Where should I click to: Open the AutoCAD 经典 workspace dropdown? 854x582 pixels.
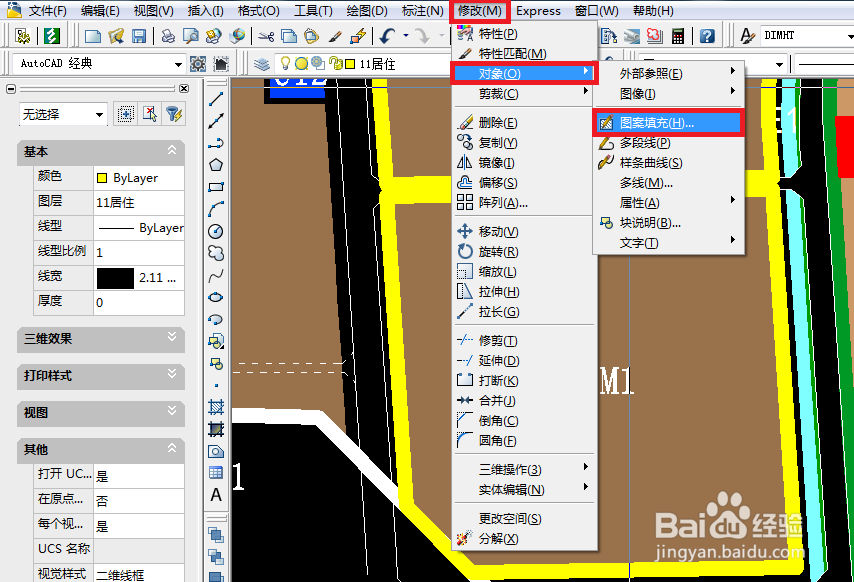178,64
